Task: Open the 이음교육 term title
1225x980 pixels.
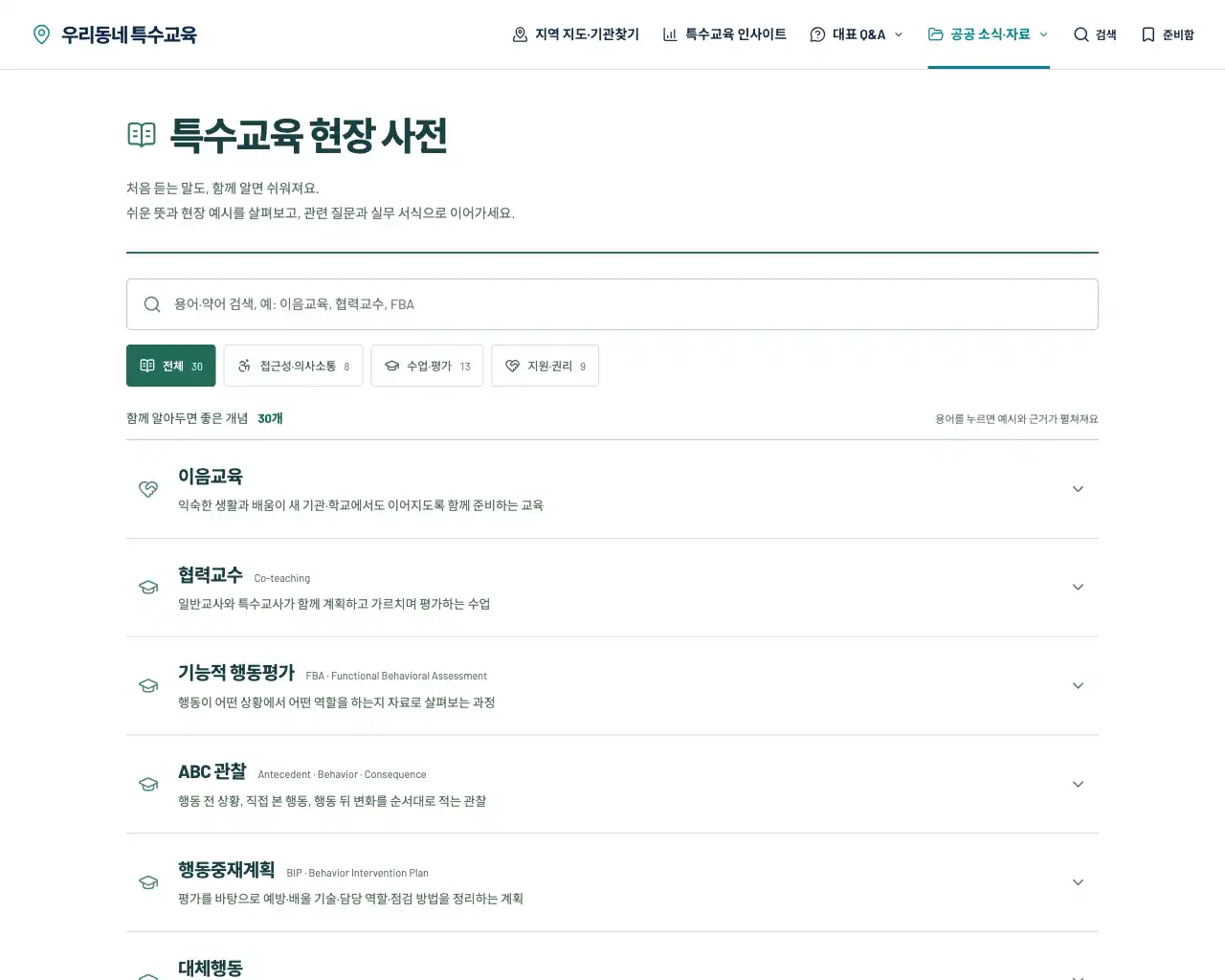Action: pos(211,477)
